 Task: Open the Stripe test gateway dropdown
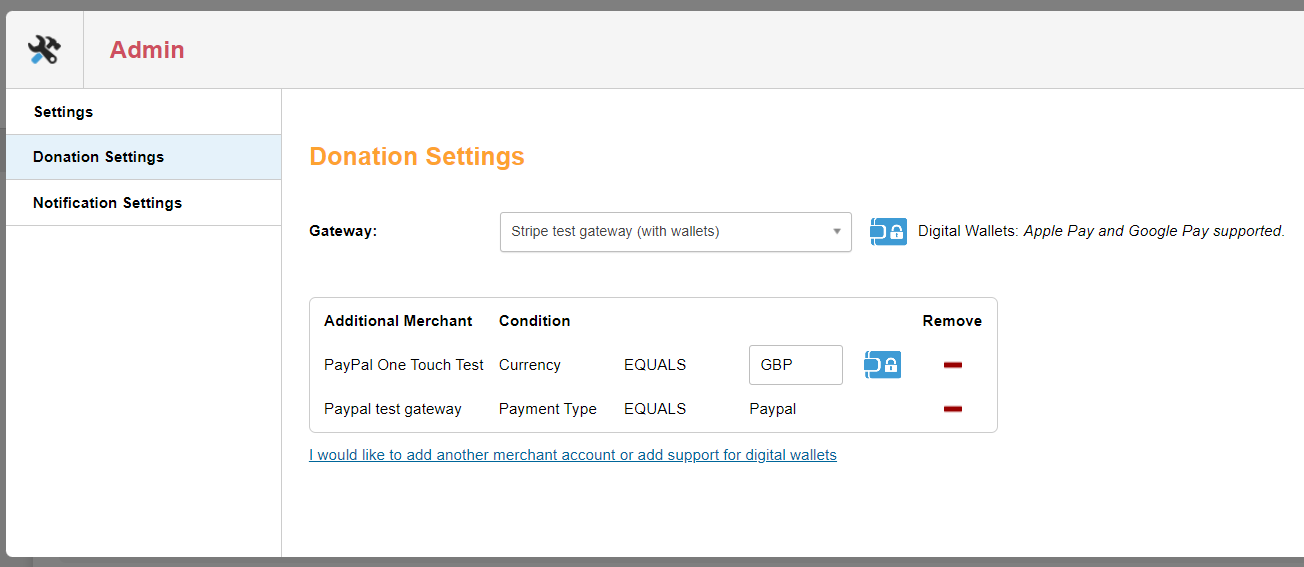point(676,232)
